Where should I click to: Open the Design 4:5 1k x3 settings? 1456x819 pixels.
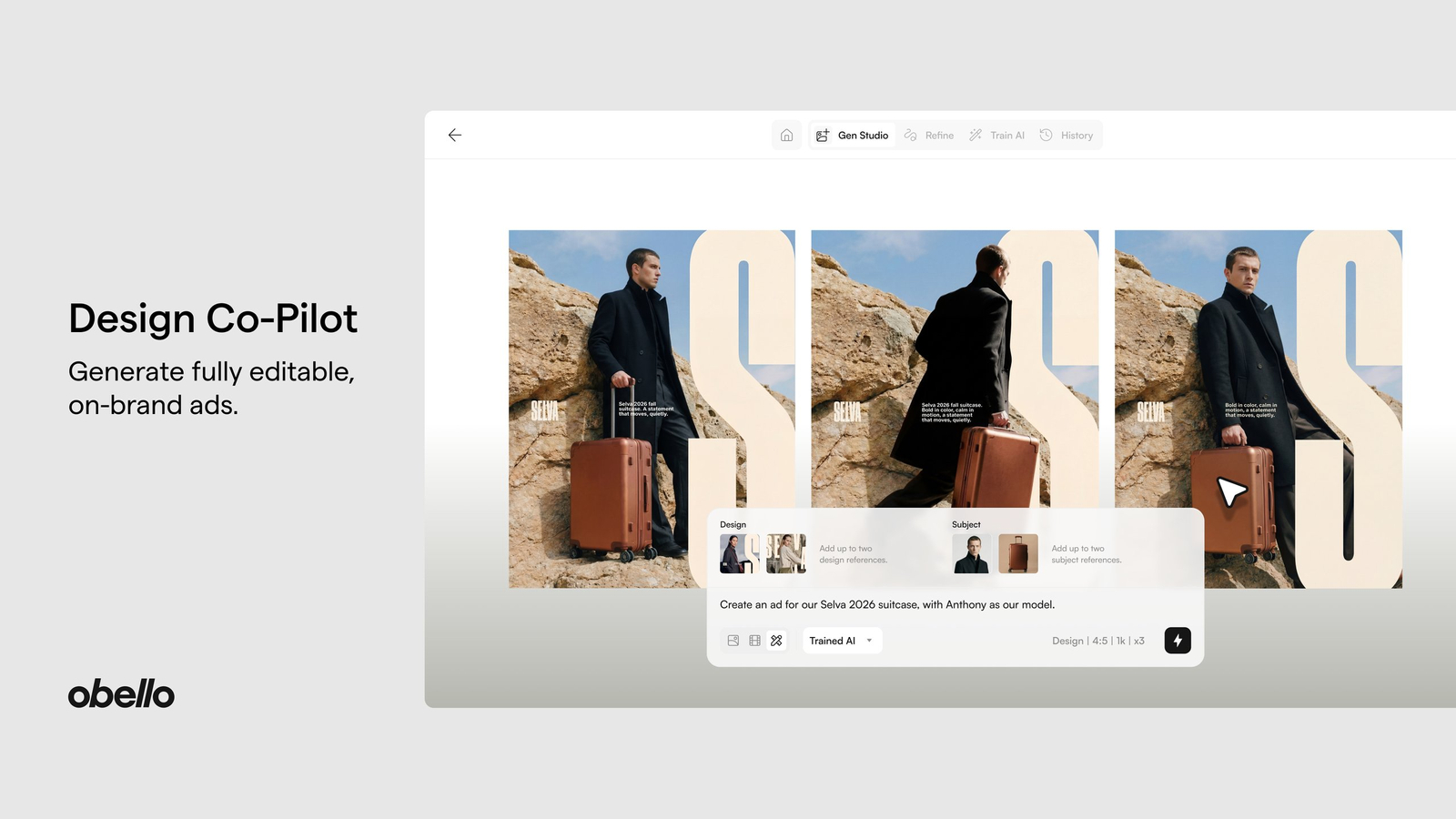point(1097,641)
